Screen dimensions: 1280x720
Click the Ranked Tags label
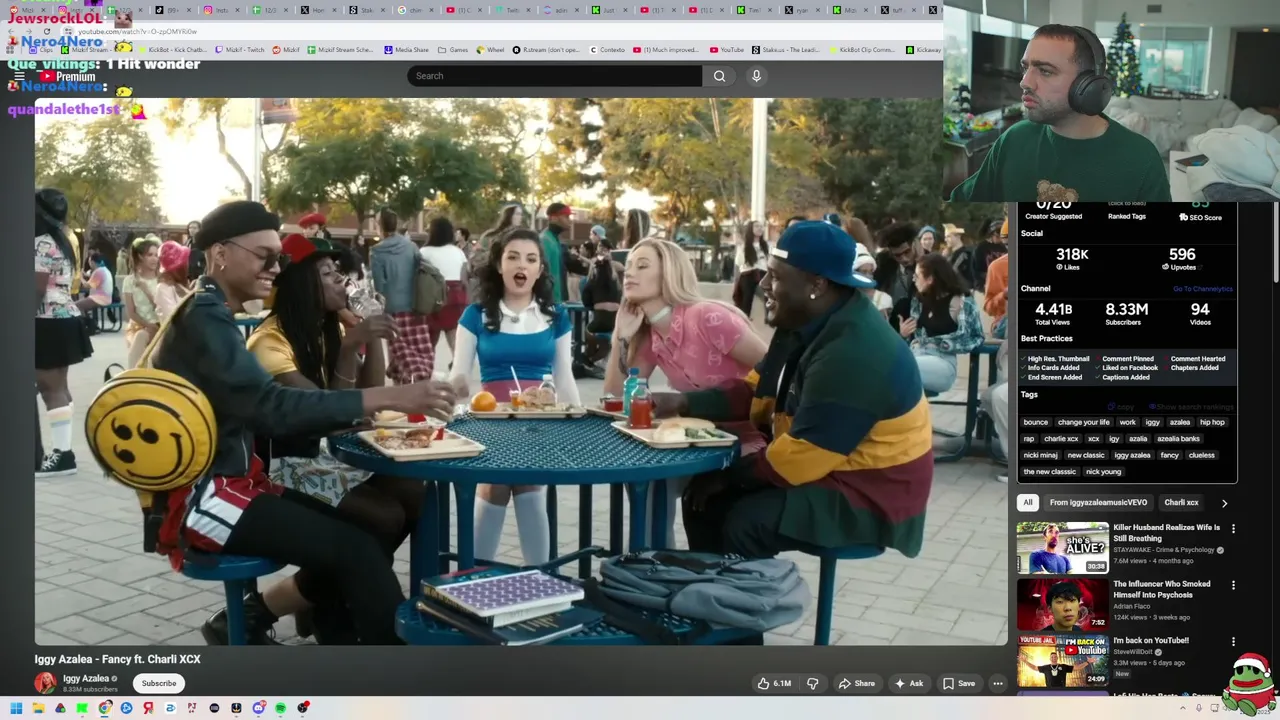click(x=1126, y=216)
